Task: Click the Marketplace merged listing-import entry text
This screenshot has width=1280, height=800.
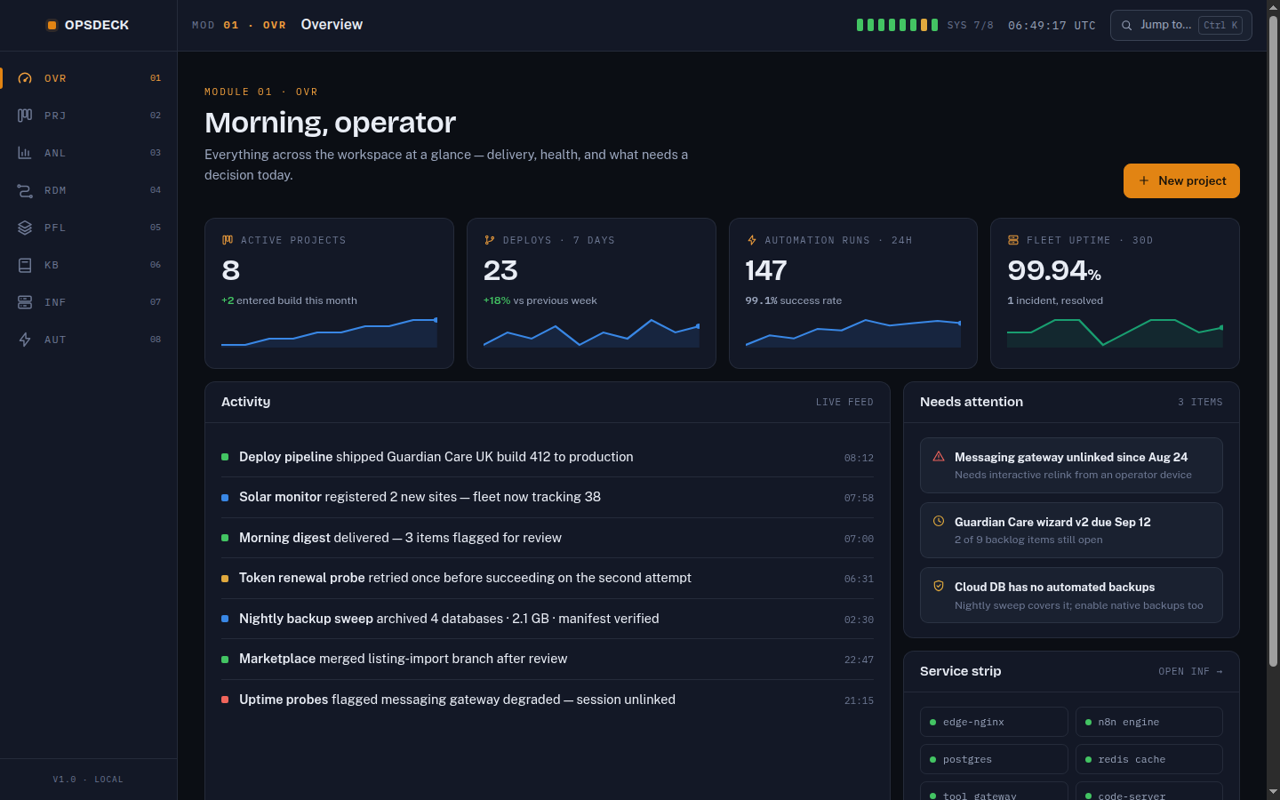Action: (x=403, y=659)
